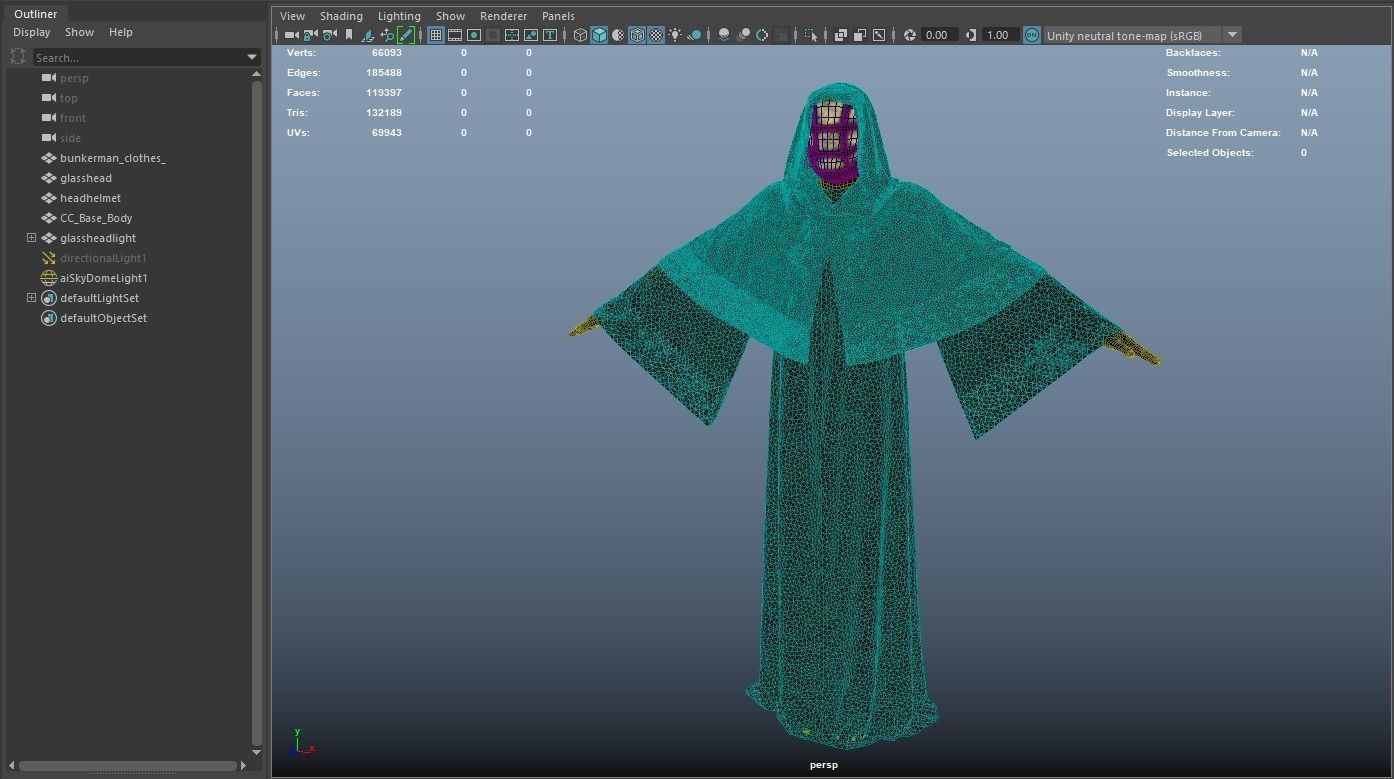Toggle the 2D Pan/Zoom icon
The image size is (1394, 779).
click(x=387, y=35)
